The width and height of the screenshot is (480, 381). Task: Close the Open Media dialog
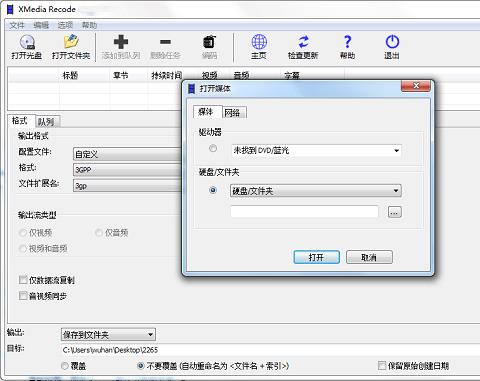416,86
